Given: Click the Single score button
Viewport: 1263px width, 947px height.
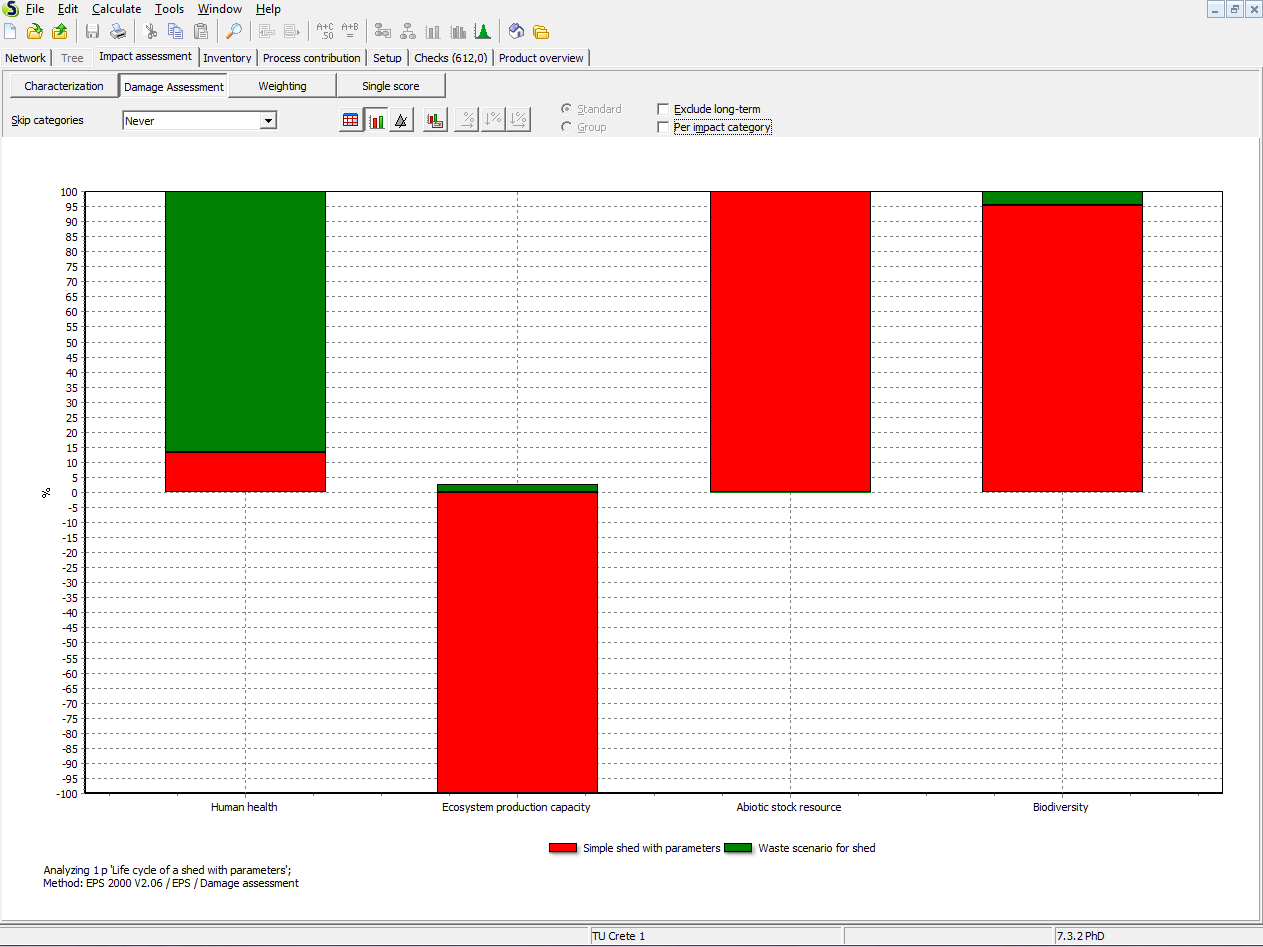Looking at the screenshot, I should (391, 86).
